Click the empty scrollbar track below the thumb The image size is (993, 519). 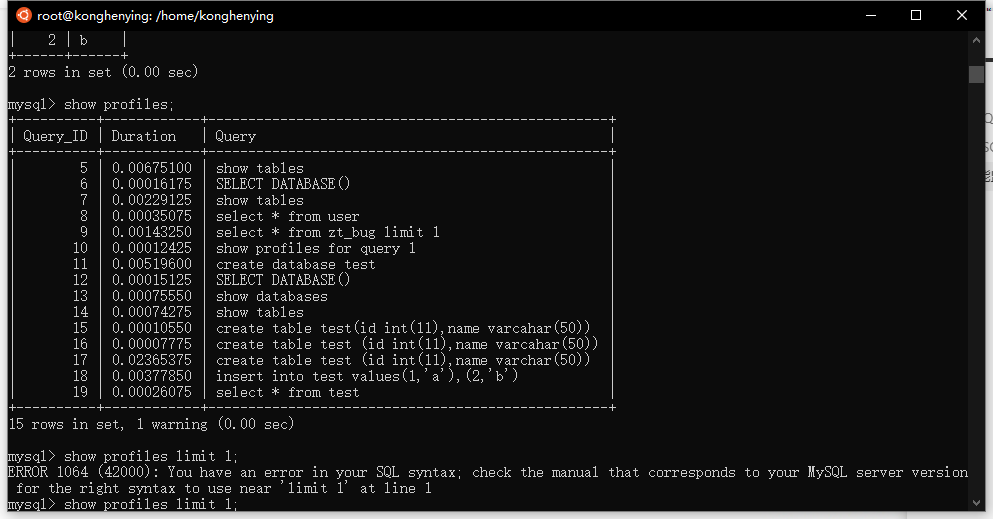[x=976, y=300]
